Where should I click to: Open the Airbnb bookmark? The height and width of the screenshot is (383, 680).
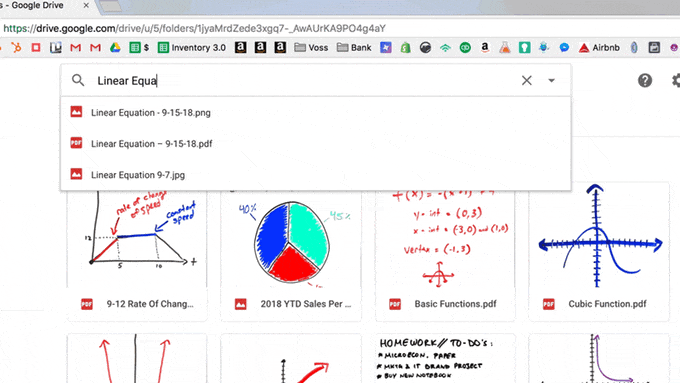[x=599, y=48]
